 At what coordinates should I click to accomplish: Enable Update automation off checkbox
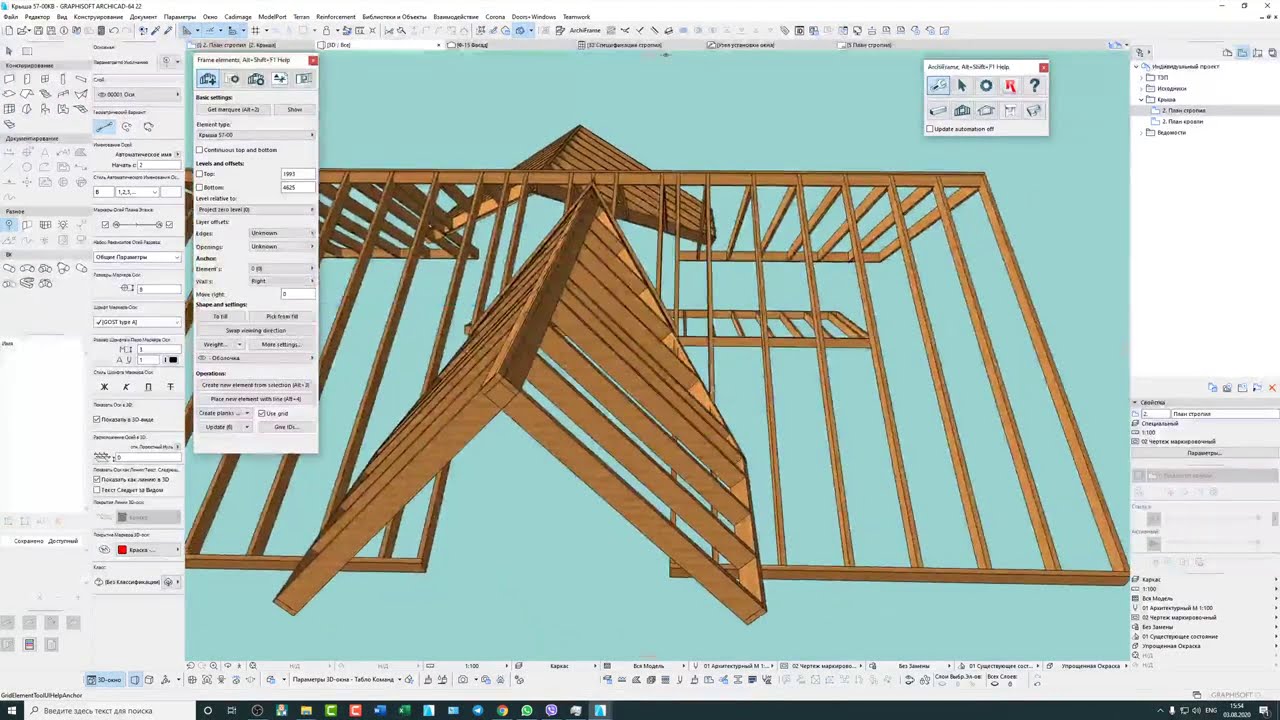(x=930, y=129)
